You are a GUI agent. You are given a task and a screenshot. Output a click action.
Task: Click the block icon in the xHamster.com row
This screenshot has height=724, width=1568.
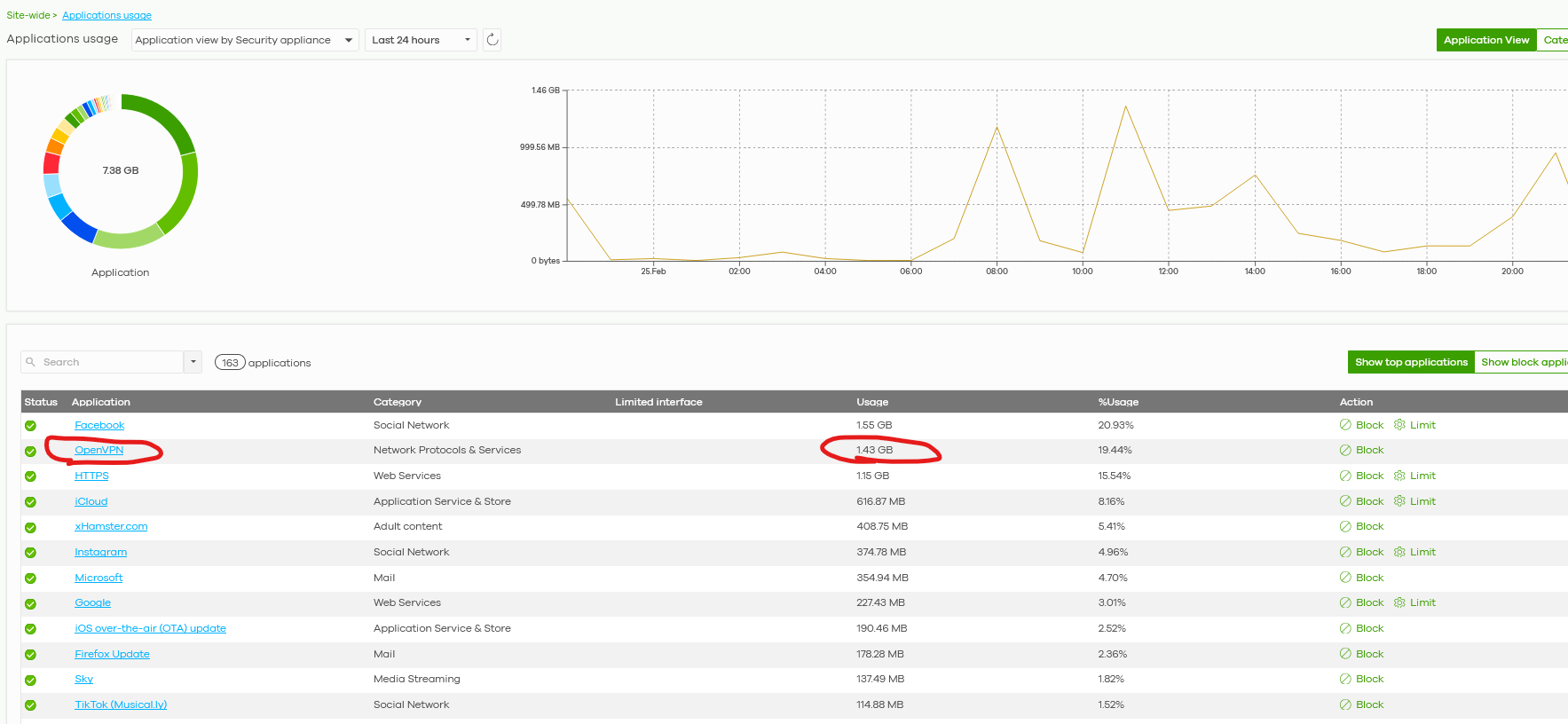pos(1345,526)
